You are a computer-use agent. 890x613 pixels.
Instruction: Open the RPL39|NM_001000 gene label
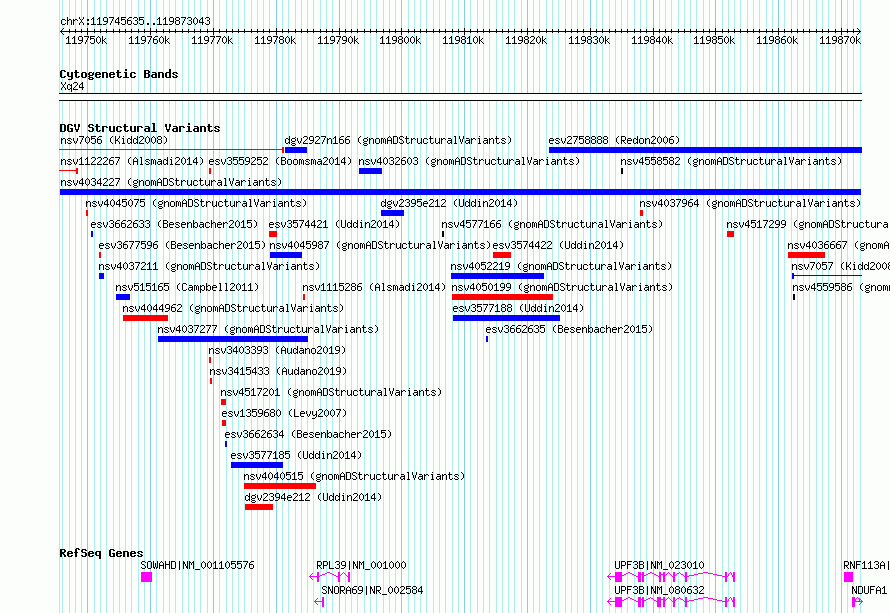[x=362, y=565]
